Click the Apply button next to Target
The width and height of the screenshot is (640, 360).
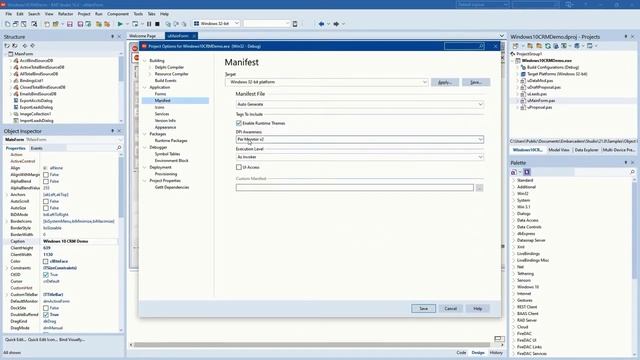pyautogui.click(x=444, y=82)
